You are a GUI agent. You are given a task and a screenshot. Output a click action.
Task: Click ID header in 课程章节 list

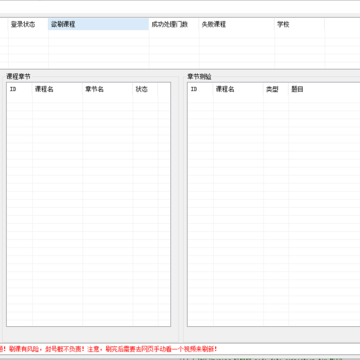coord(20,89)
